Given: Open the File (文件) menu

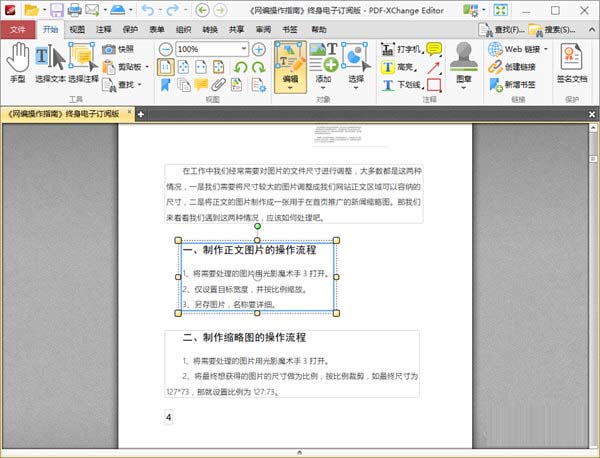Looking at the screenshot, I should click(x=17, y=30).
